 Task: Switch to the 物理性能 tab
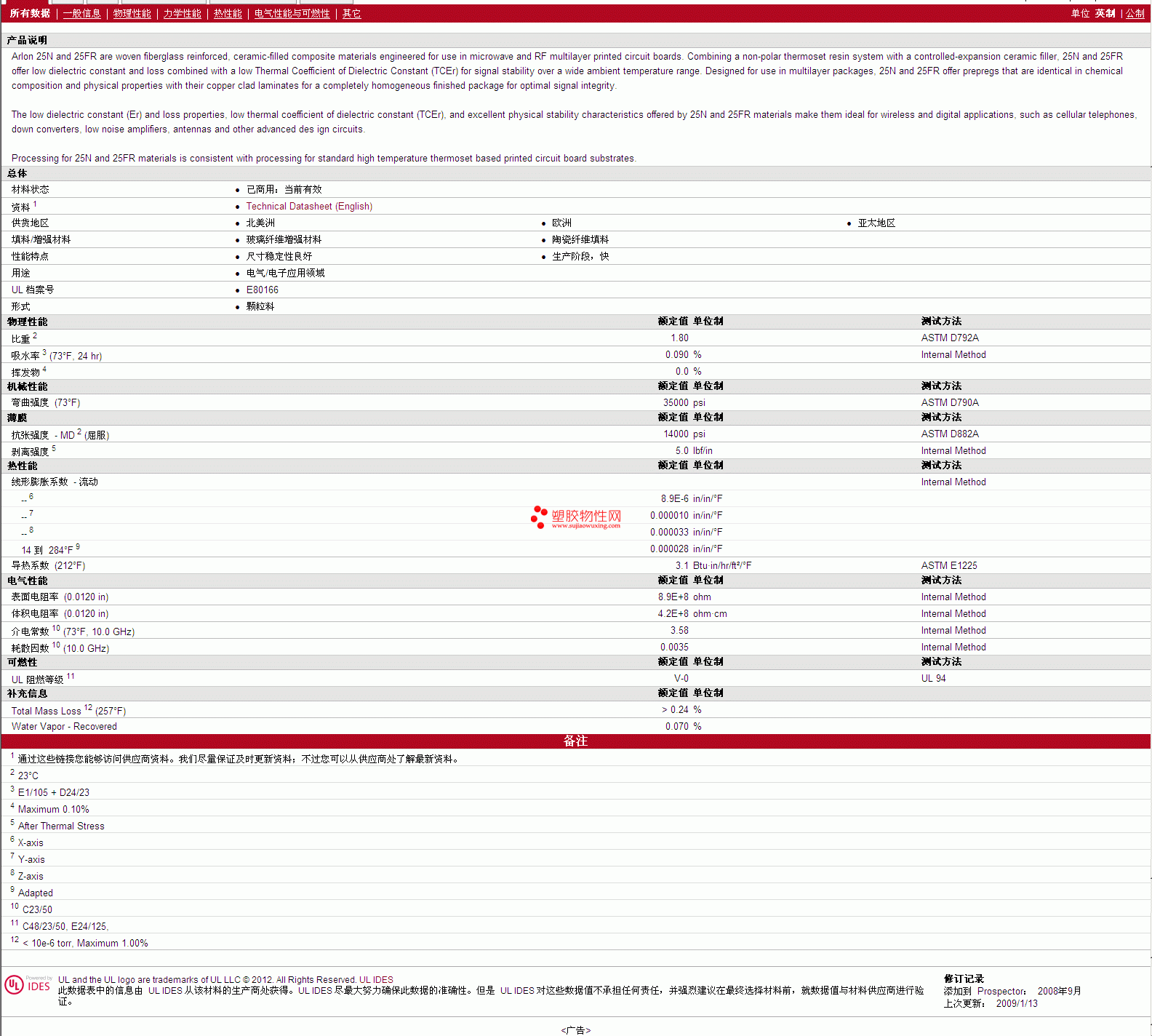tap(132, 13)
